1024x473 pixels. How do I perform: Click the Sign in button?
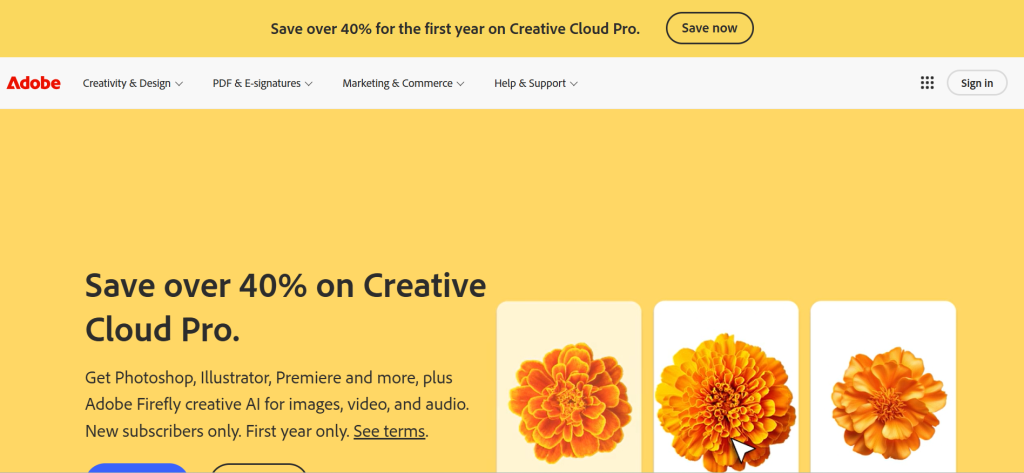point(976,83)
